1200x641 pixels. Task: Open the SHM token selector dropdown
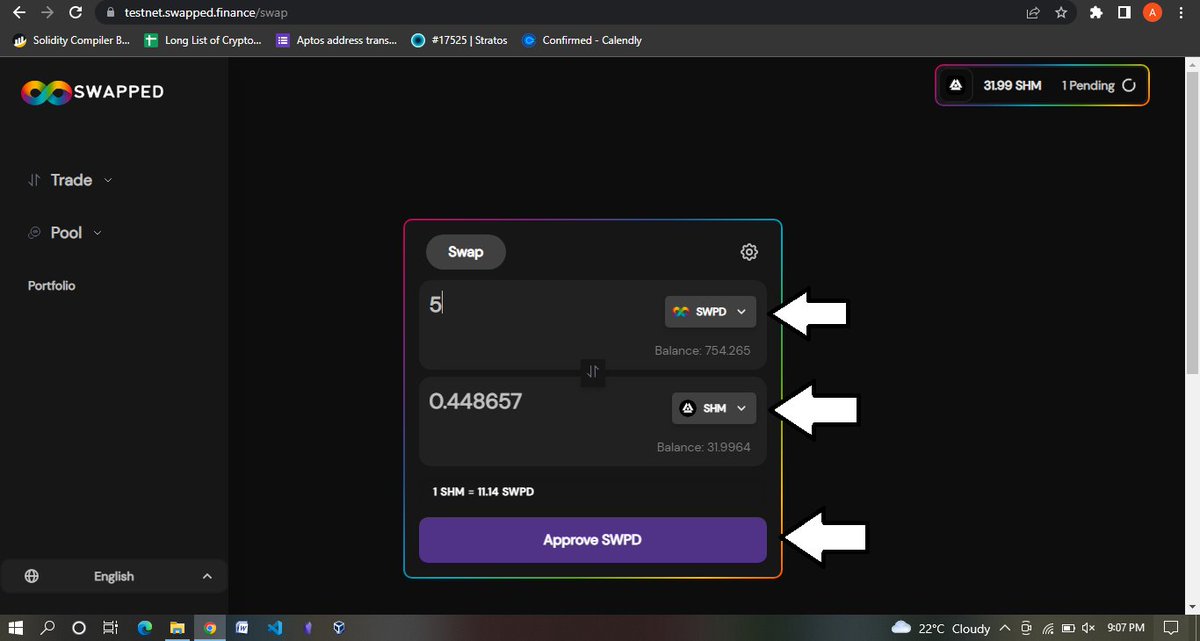pos(714,408)
